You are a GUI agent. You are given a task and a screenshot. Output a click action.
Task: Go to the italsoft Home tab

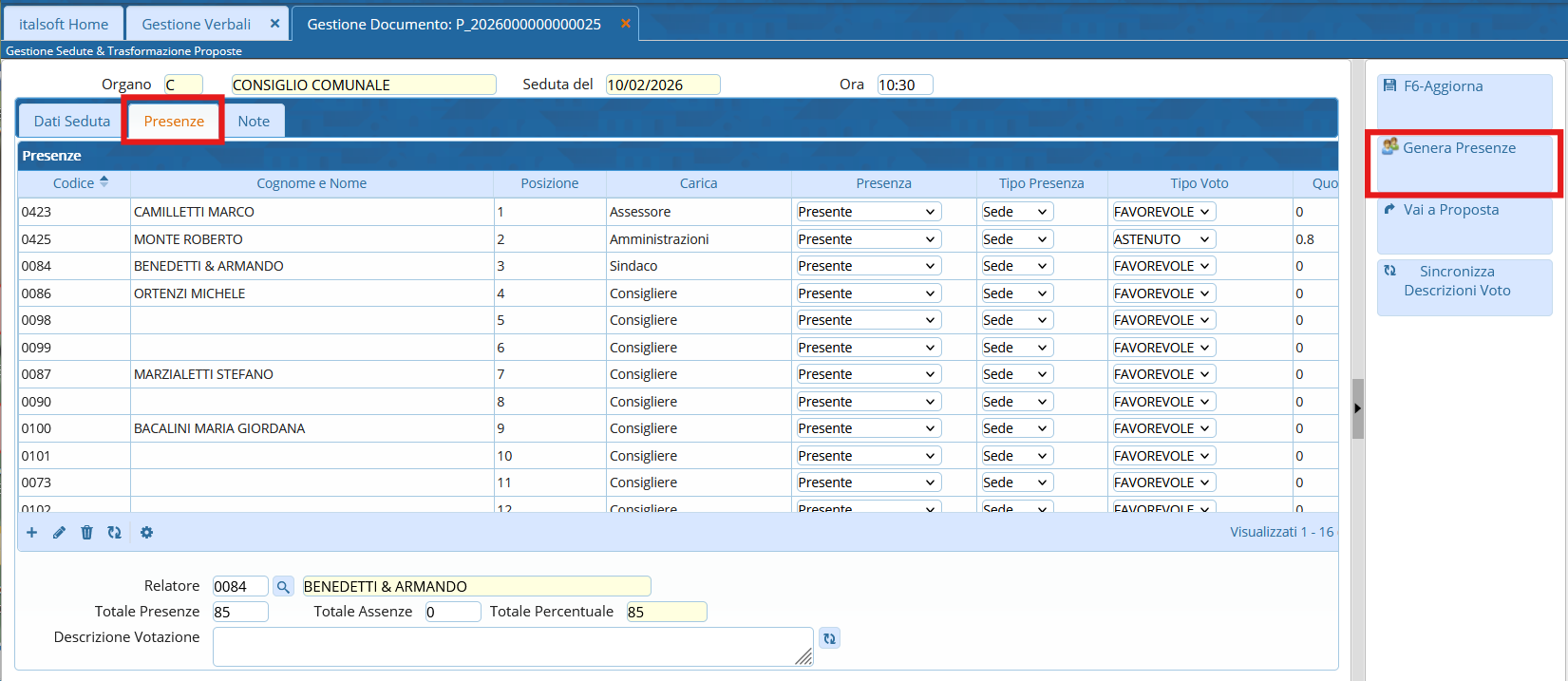point(64,25)
